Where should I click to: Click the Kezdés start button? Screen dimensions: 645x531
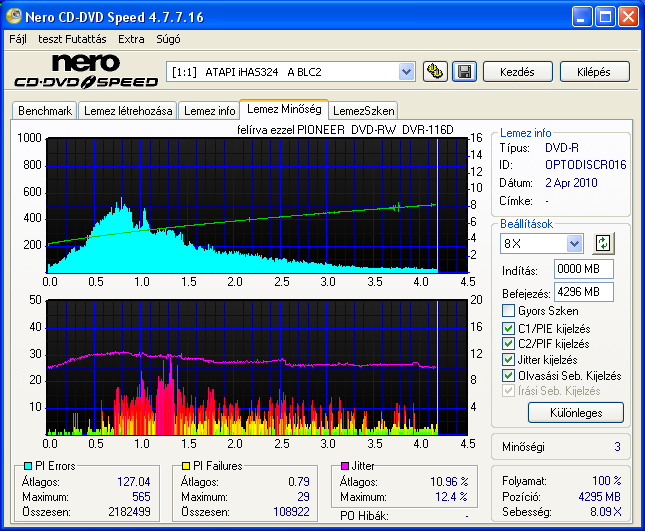click(517, 72)
